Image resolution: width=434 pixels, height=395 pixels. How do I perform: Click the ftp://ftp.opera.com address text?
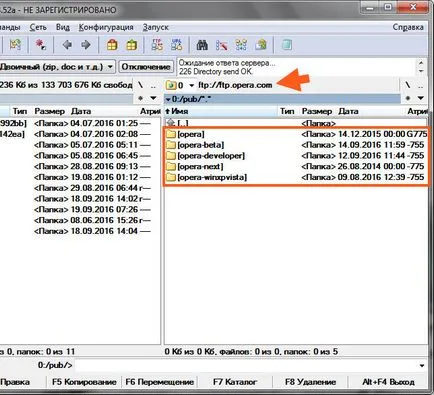click(235, 85)
